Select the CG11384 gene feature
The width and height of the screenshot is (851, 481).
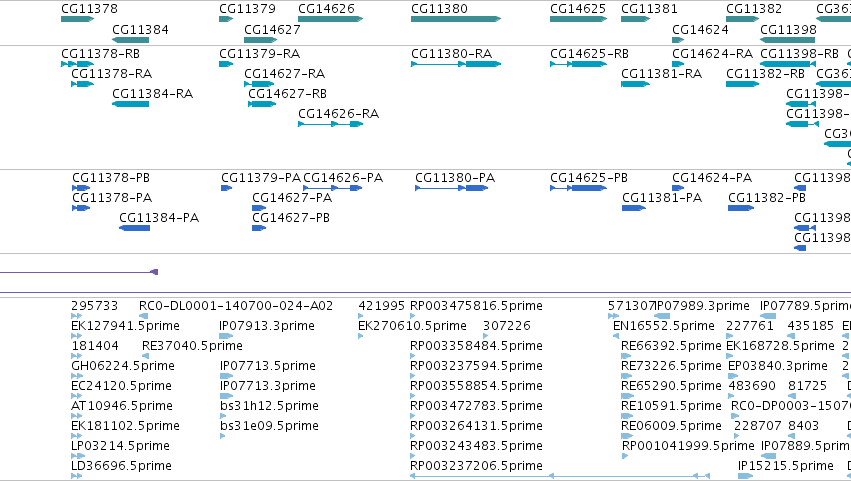130,40
